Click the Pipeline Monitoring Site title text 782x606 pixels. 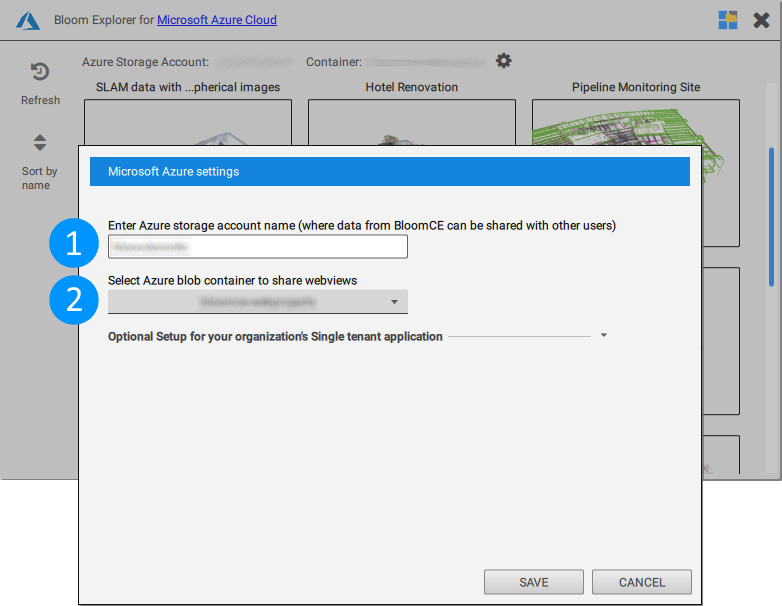click(636, 87)
